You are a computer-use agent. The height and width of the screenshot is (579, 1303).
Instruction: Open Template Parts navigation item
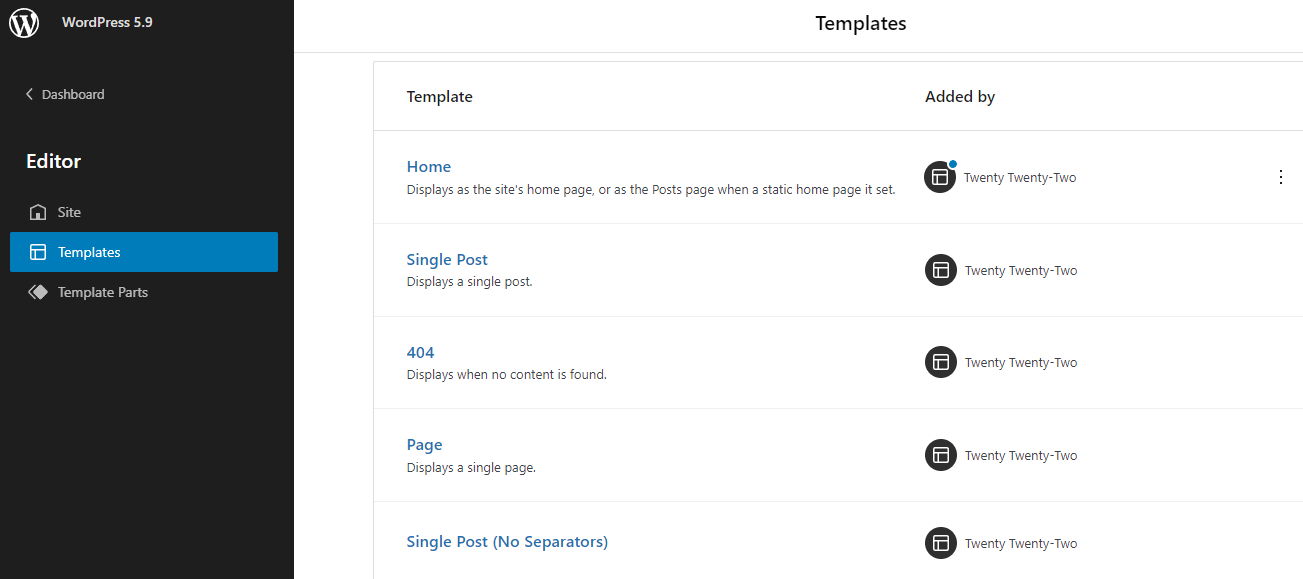click(x=102, y=292)
